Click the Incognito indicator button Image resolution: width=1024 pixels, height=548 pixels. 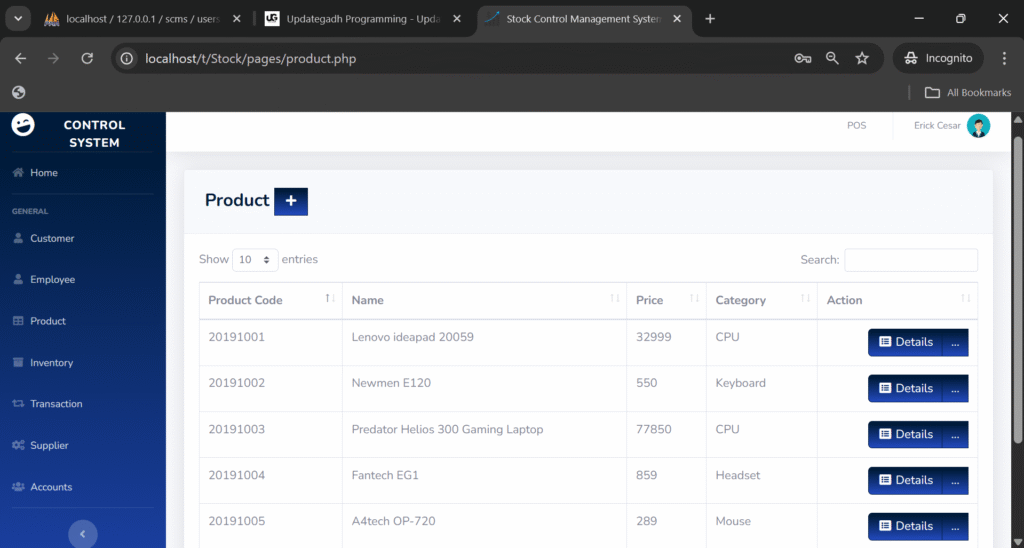click(938, 58)
